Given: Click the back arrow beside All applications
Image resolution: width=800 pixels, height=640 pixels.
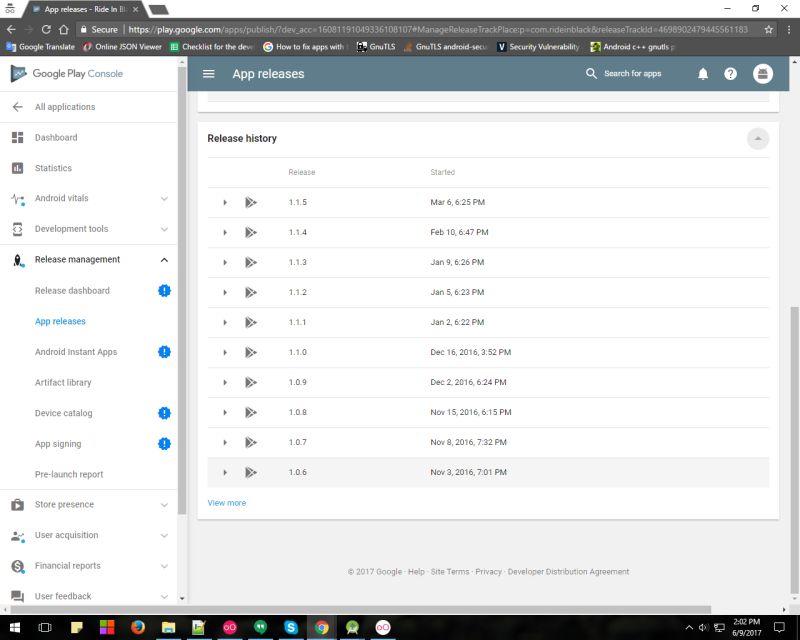Looking at the screenshot, I should pos(17,107).
